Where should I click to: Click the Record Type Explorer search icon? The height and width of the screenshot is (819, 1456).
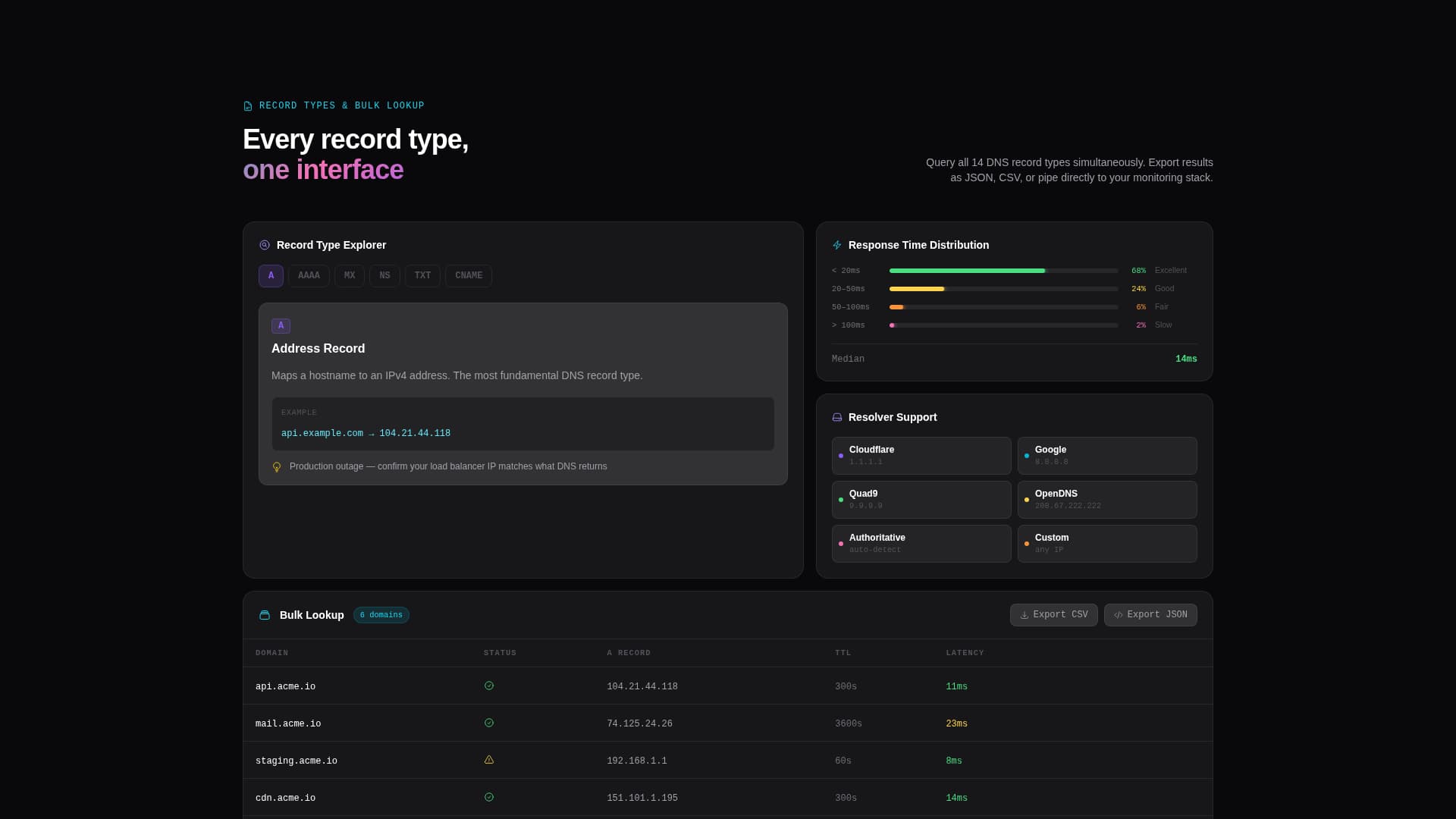(x=265, y=245)
